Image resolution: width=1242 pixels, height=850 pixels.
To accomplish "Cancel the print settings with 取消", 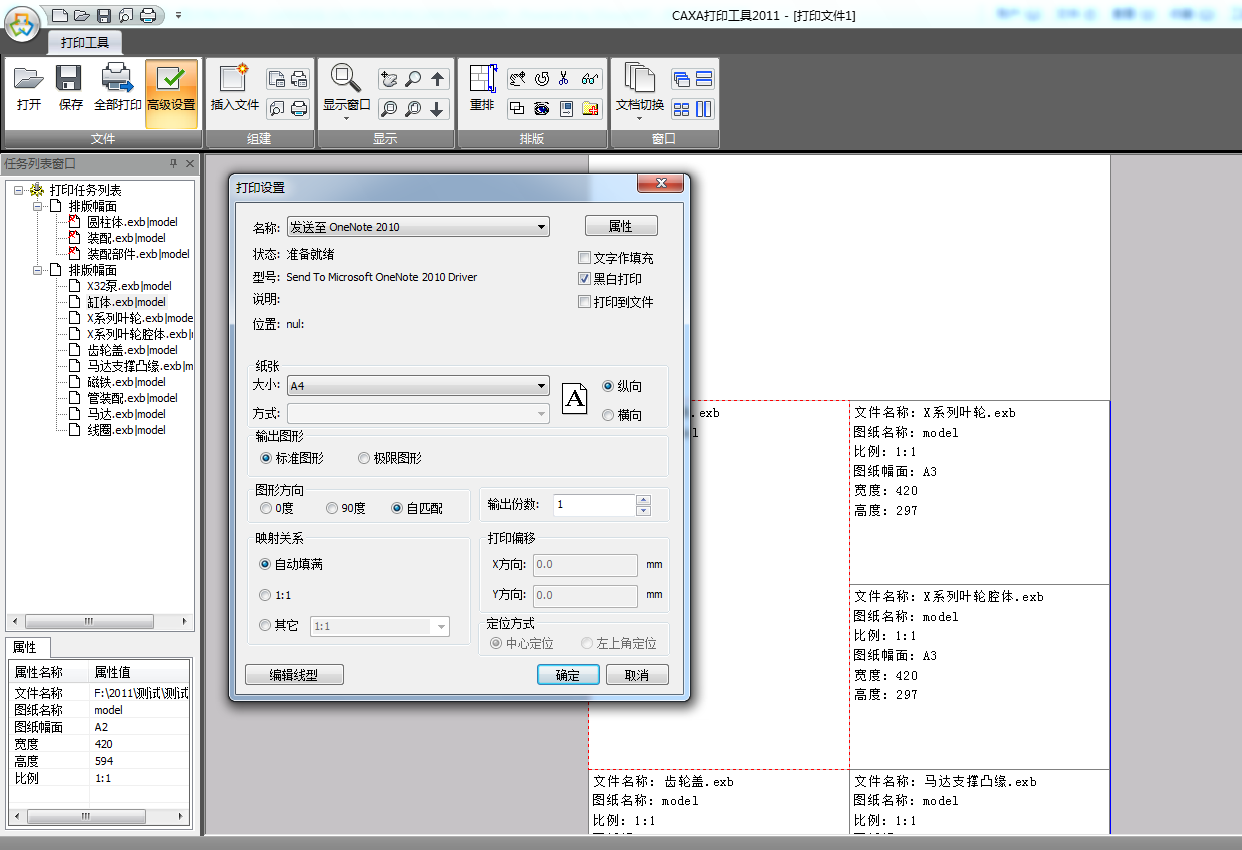I will (637, 675).
